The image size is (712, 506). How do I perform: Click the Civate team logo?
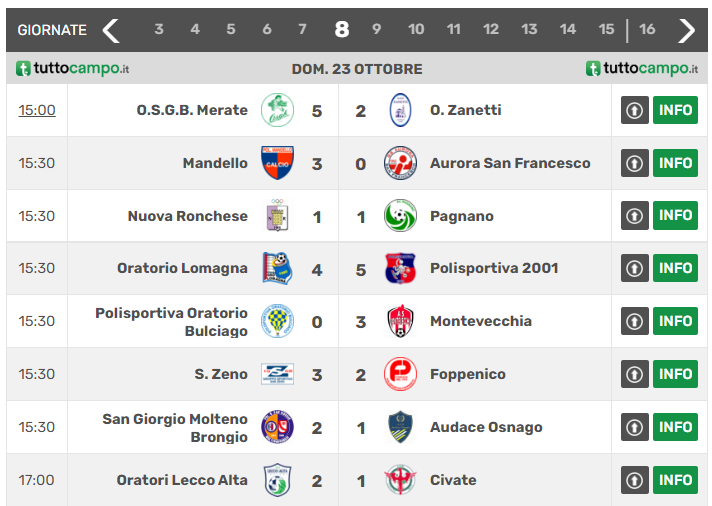400,480
